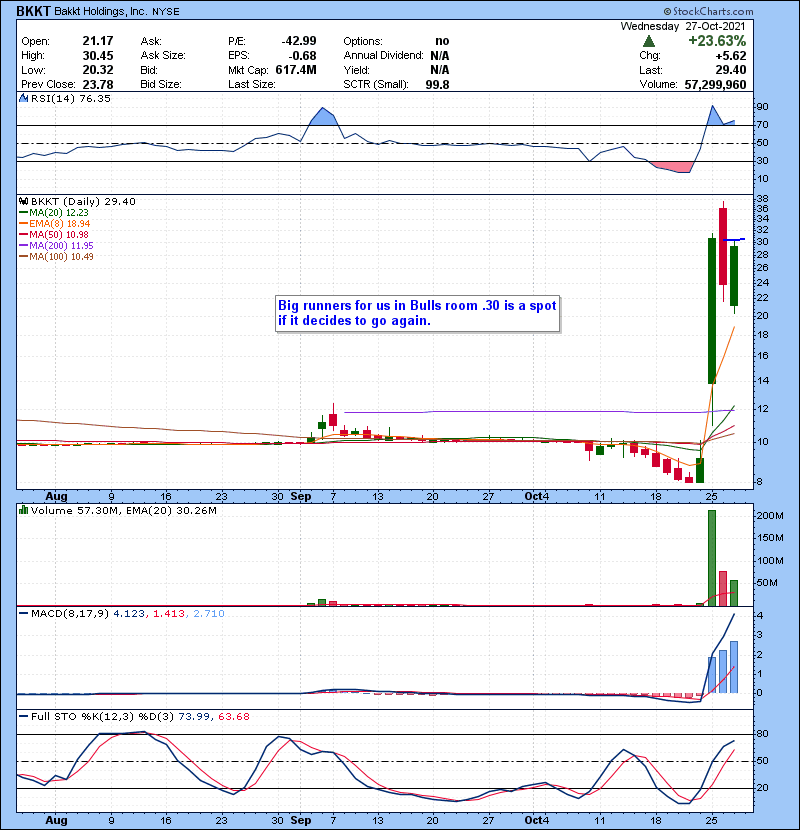Click the Mkt Cap value 617.4M

pos(296,70)
